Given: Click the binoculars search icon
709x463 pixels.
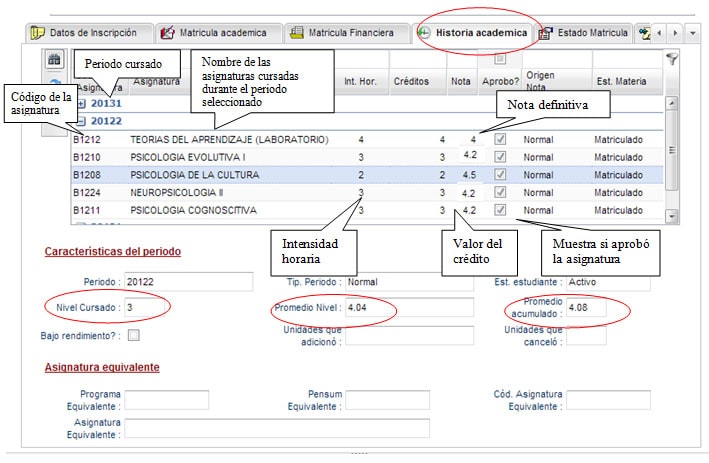Looking at the screenshot, I should point(55,59).
